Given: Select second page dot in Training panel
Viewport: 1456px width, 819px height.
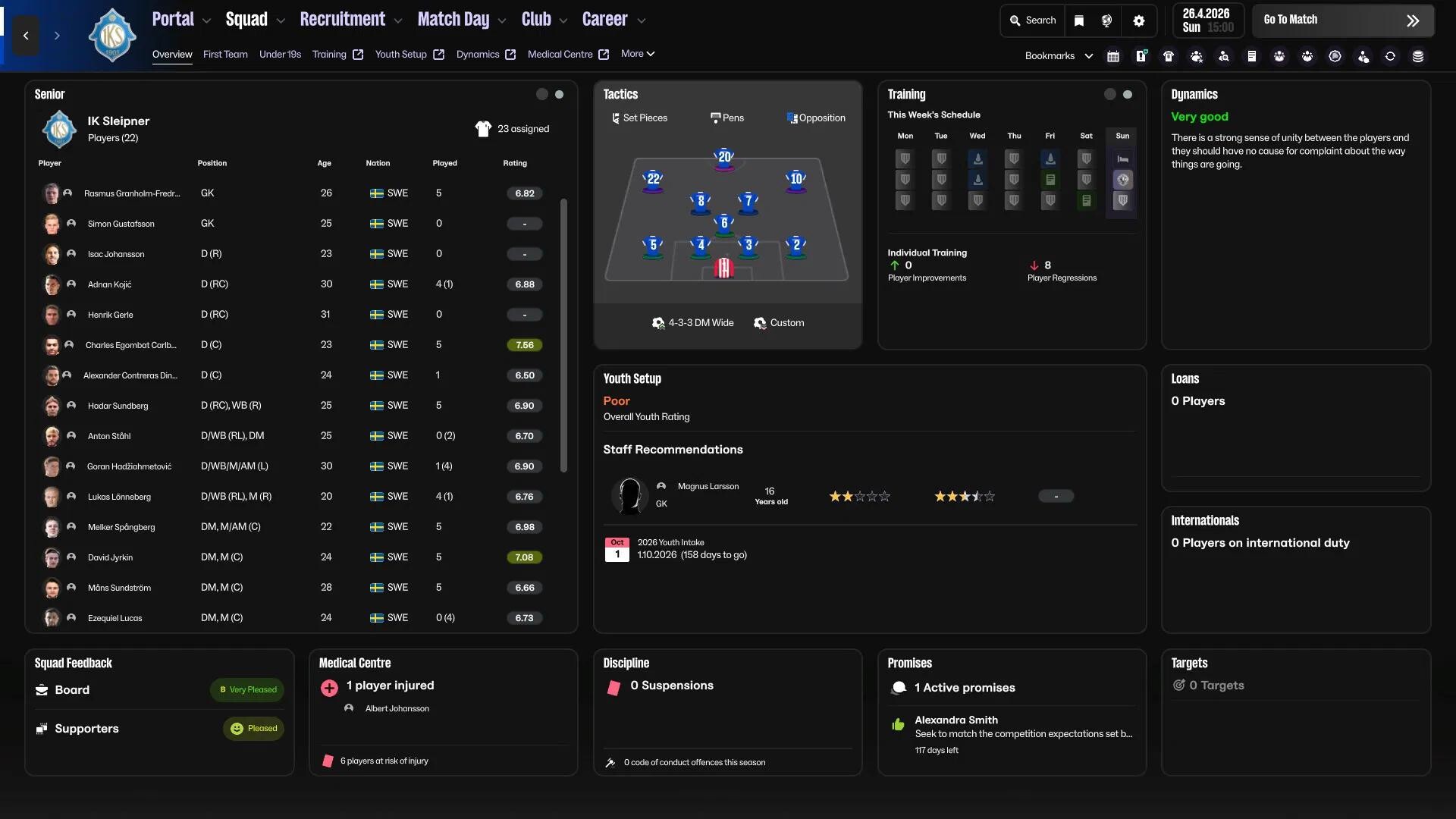Looking at the screenshot, I should pyautogui.click(x=1128, y=95).
